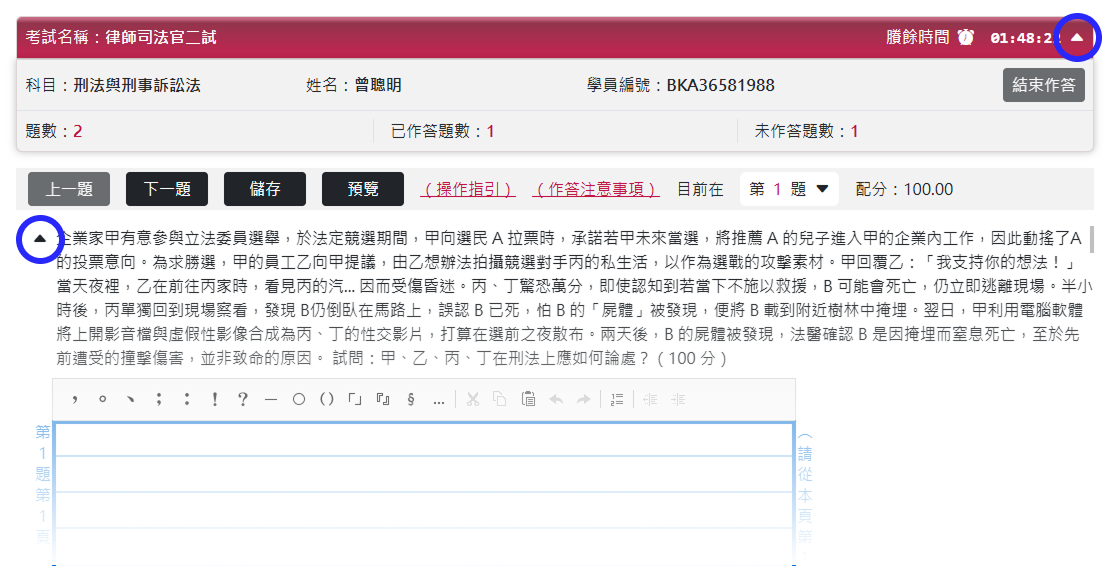The image size is (1110, 566).
Task: Click the 姓名:曾聰明 field
Action: 354,85
